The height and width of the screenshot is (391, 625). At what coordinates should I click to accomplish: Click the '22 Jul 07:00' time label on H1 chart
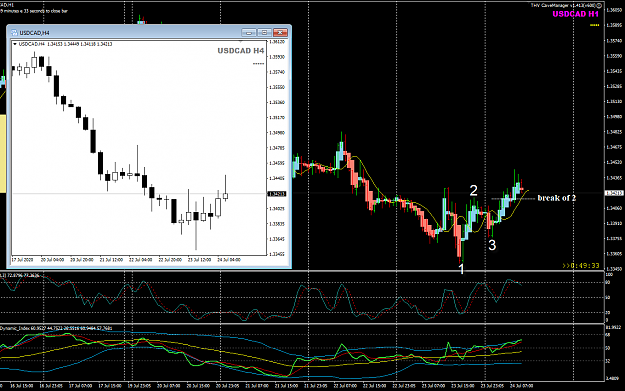click(346, 386)
